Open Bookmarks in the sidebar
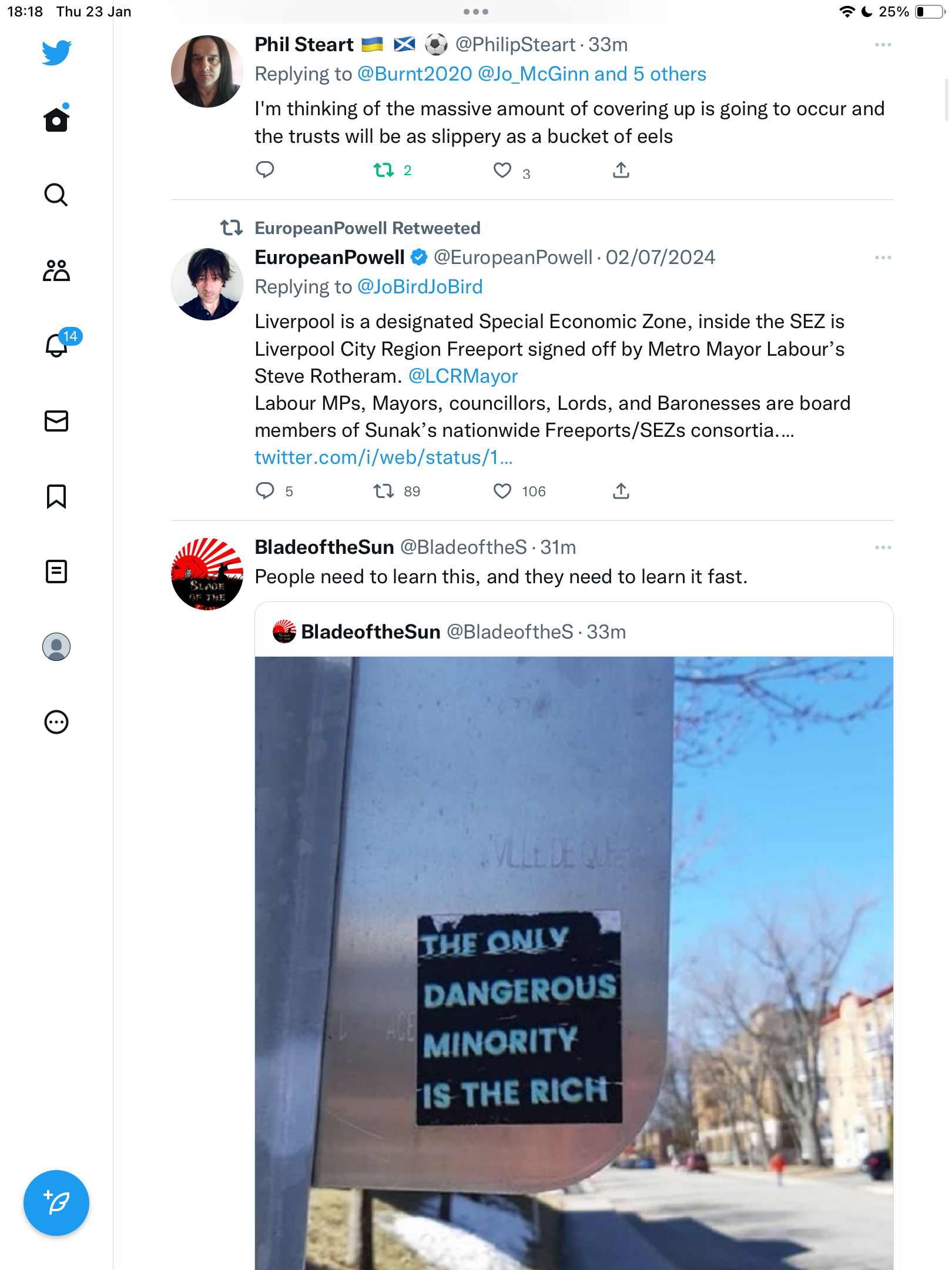This screenshot has height=1270, width=952. (x=56, y=496)
